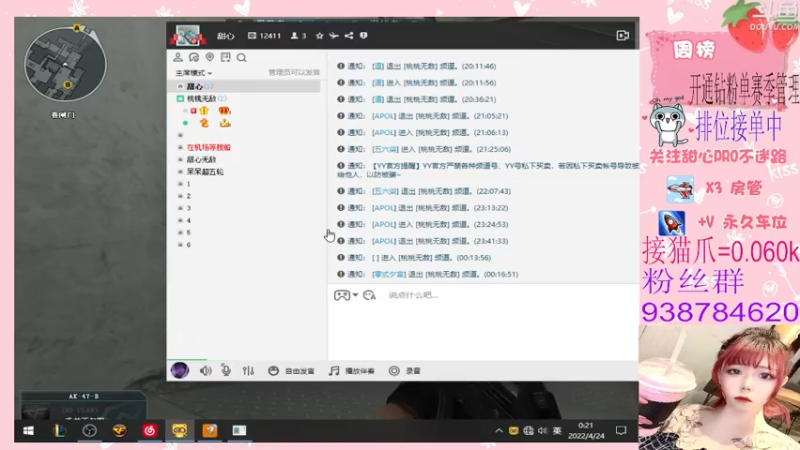Open sub-channel 3 in the list

point(188,208)
